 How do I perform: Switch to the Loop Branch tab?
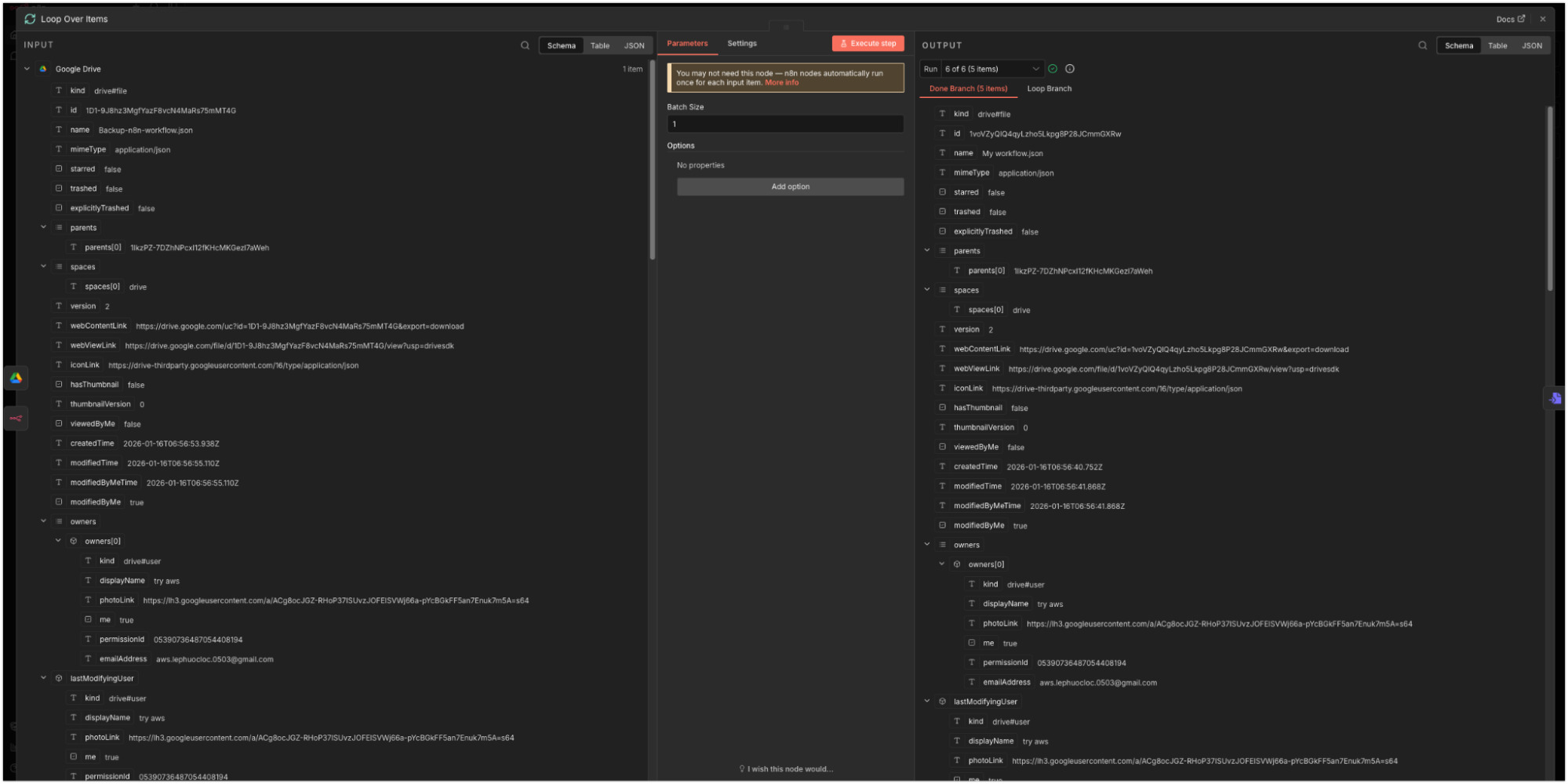pos(1049,89)
